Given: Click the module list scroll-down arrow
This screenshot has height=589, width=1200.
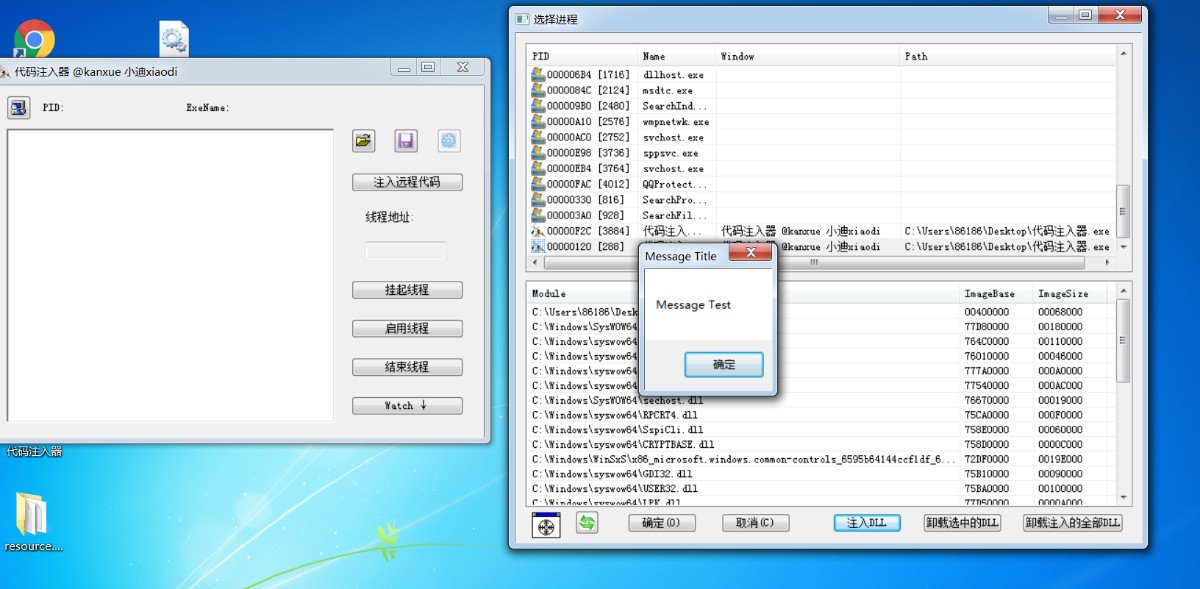Looking at the screenshot, I should 1123,496.
